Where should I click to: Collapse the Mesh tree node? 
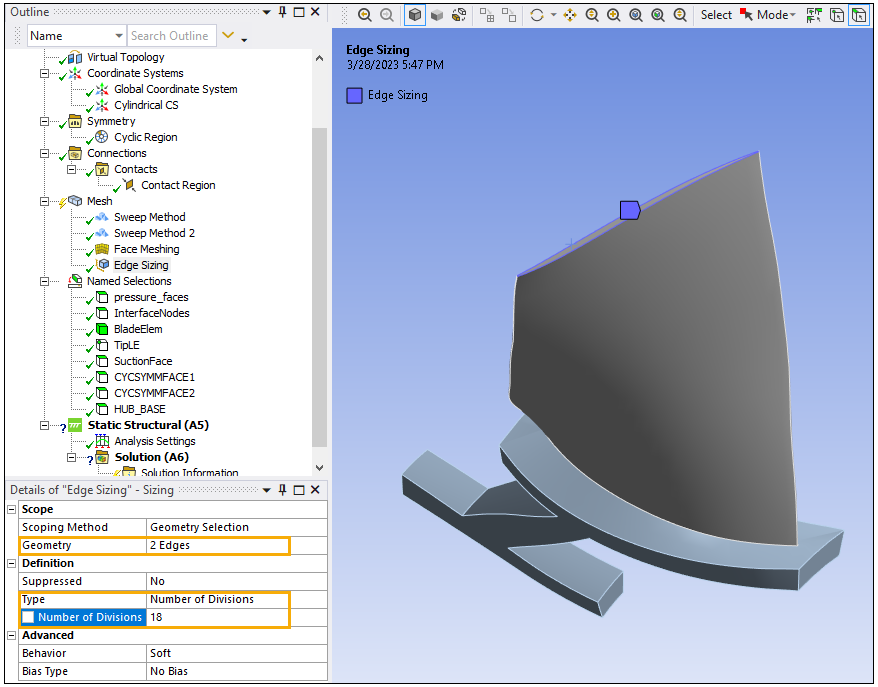coord(44,201)
